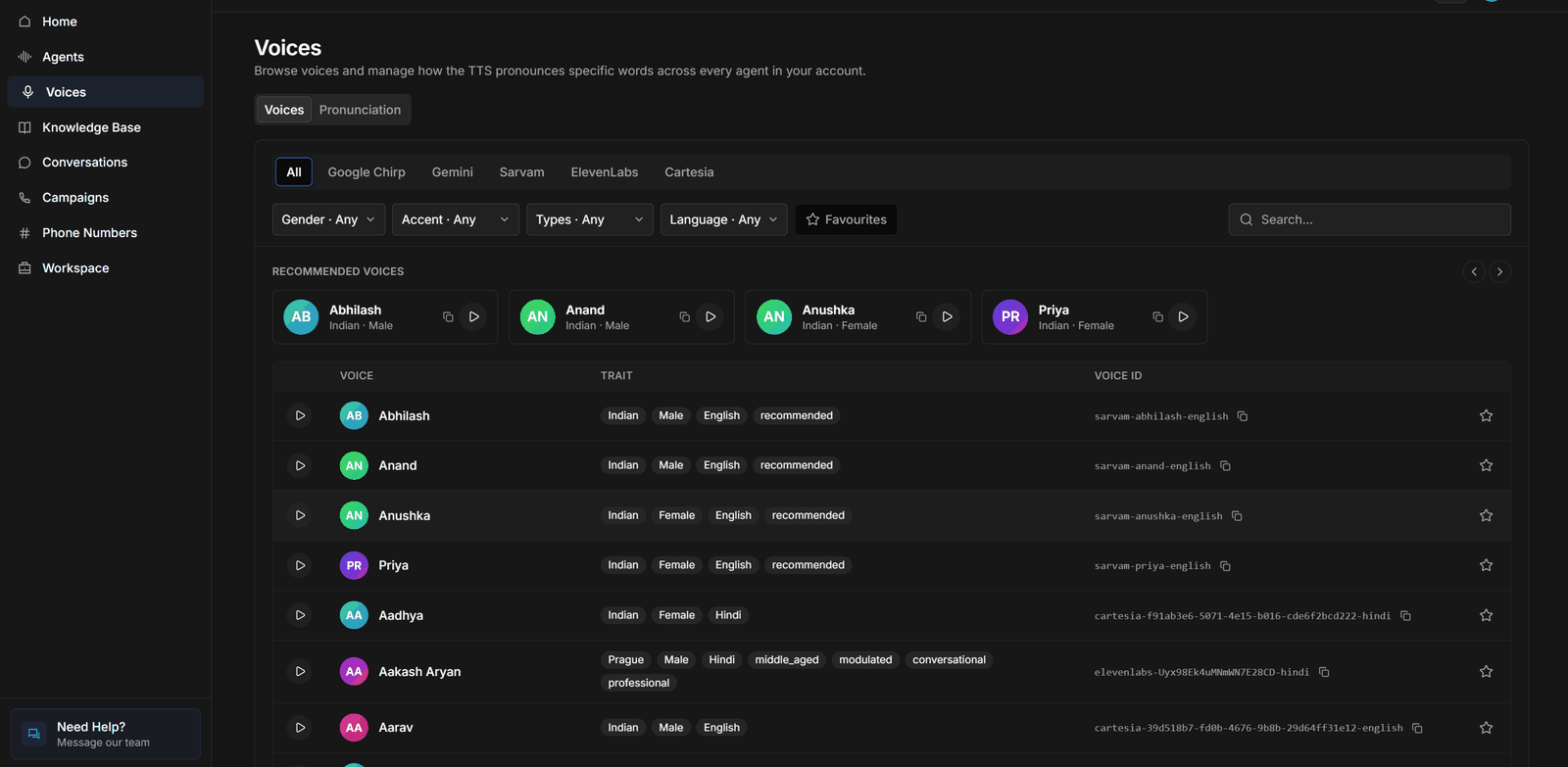Viewport: 1568px width, 767px height.
Task: Select the Voices tab
Action: pyautogui.click(x=284, y=110)
